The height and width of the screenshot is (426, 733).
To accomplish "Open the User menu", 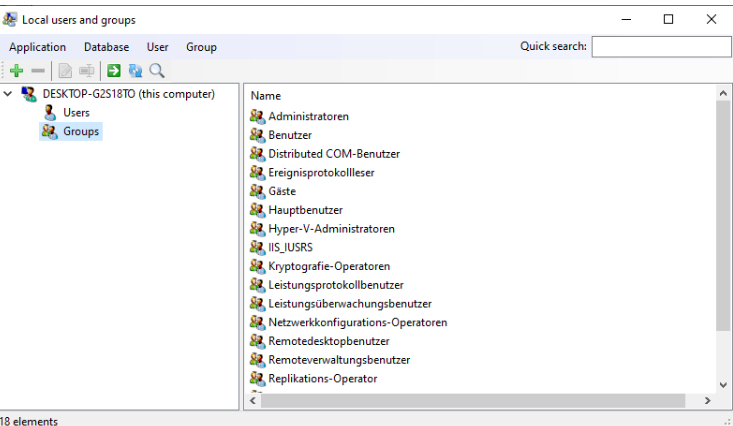I will coord(158,47).
